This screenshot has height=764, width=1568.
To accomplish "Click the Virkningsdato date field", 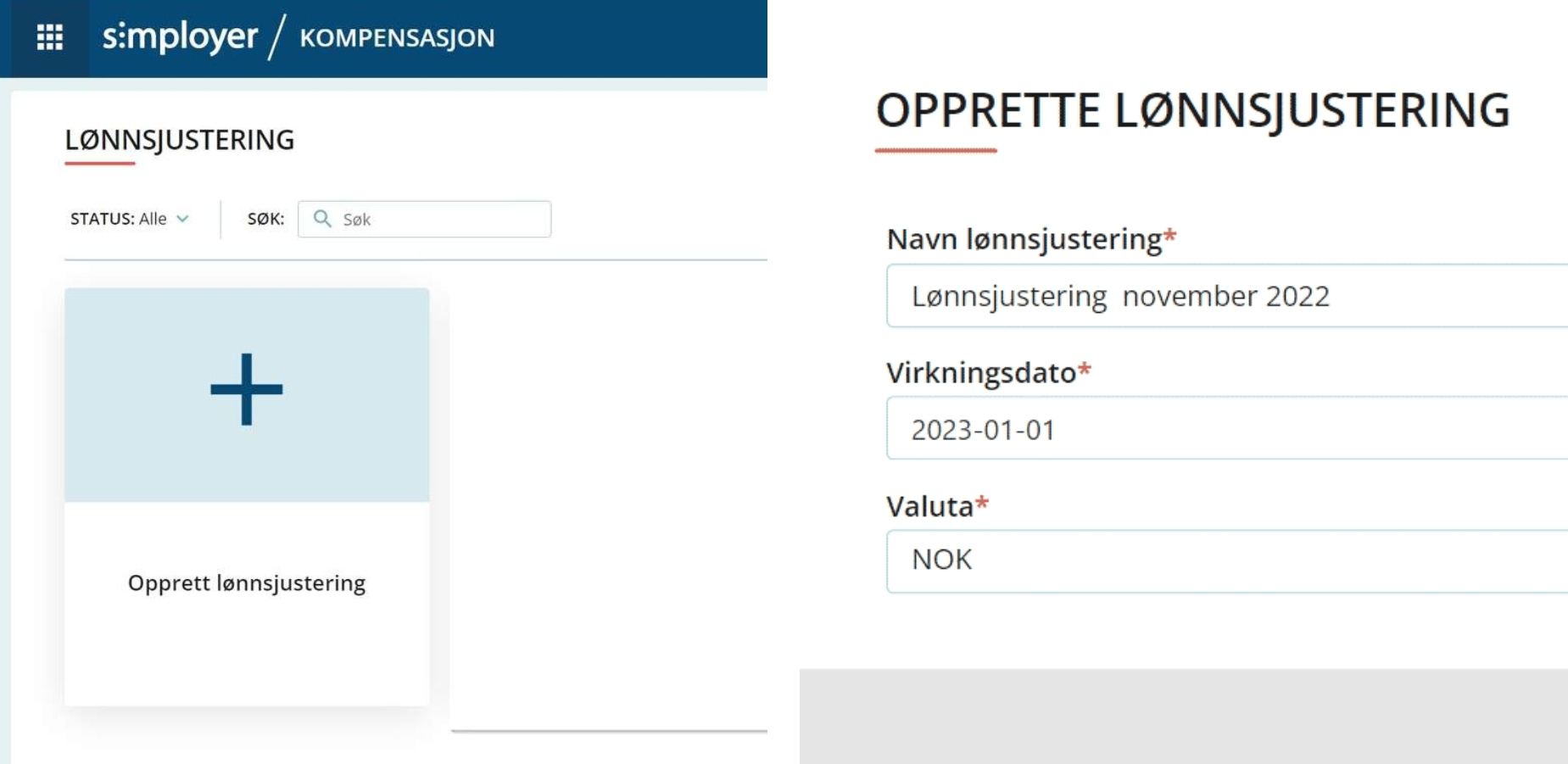I will (1227, 429).
